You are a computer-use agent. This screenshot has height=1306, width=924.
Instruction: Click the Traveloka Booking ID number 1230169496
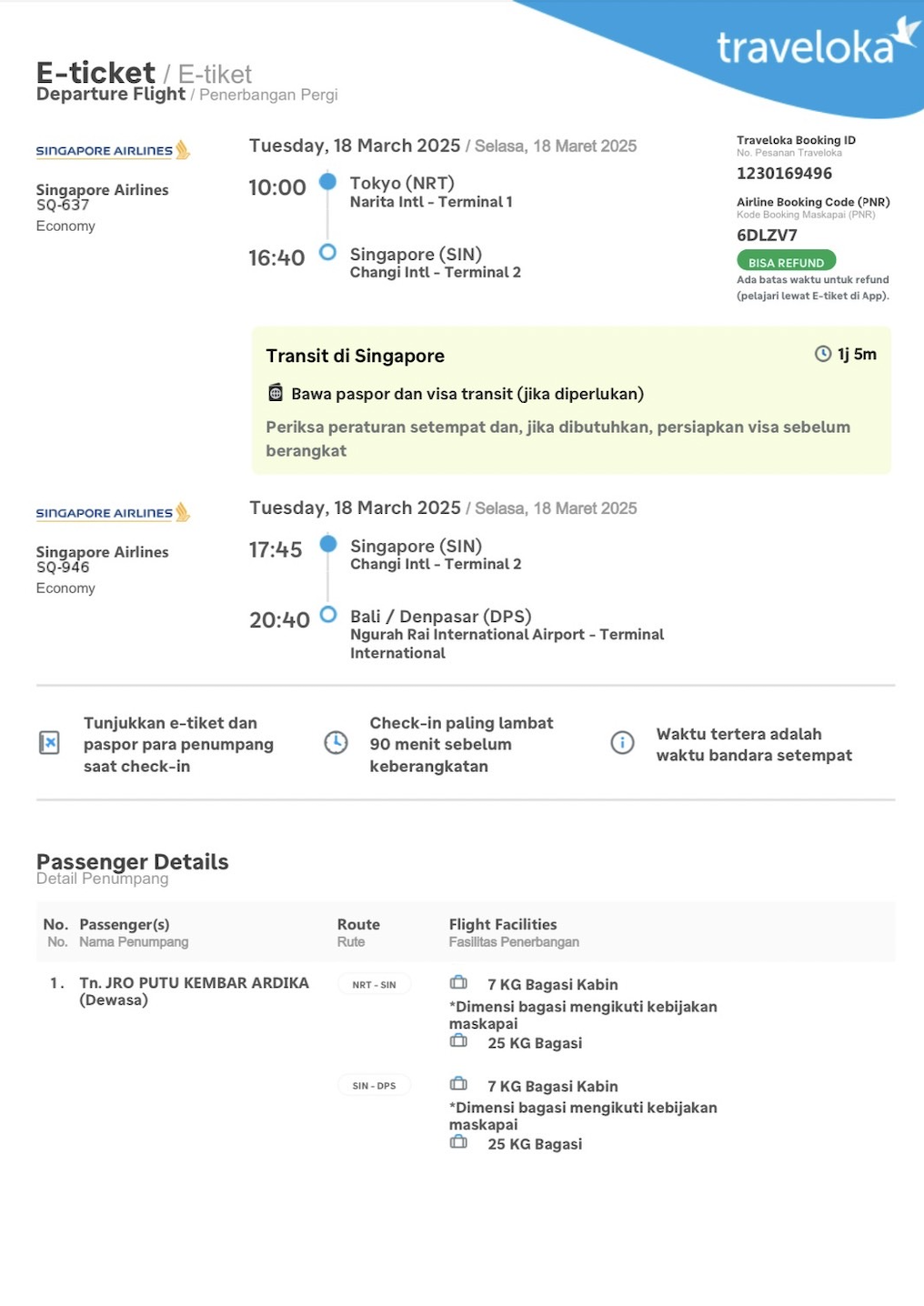click(784, 174)
